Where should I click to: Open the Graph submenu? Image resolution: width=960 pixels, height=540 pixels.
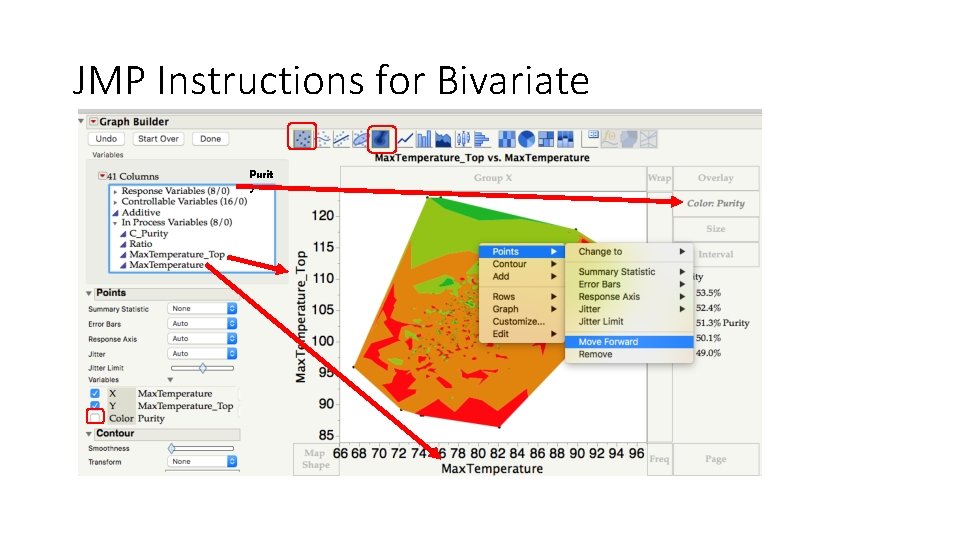click(x=521, y=309)
